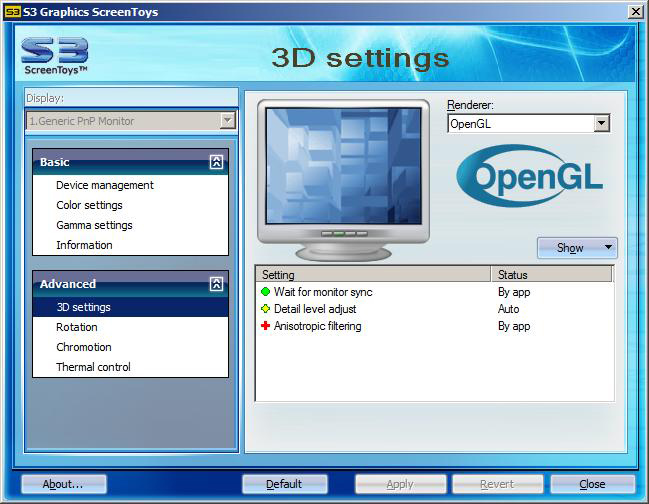Click the yellow Detail level adjust icon
The width and height of the screenshot is (649, 504).
point(266,309)
